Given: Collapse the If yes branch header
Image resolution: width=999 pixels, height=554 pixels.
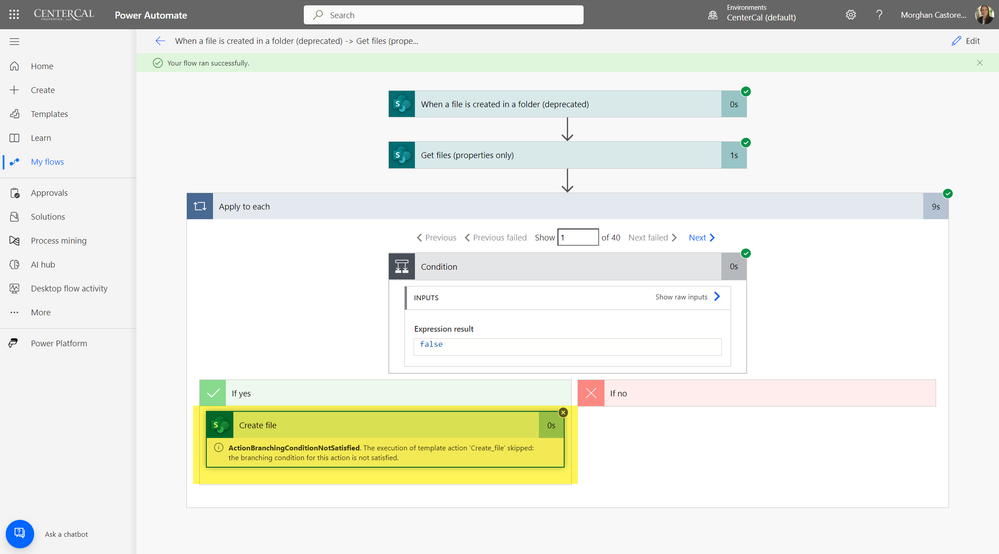Looking at the screenshot, I should (x=385, y=393).
